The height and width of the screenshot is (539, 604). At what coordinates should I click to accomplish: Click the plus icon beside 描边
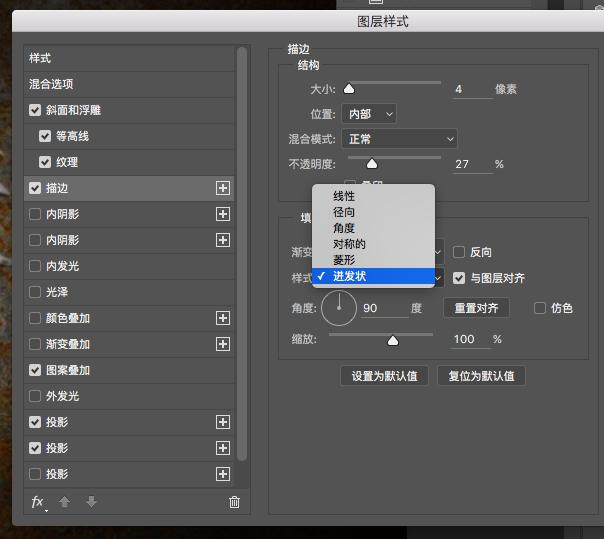tap(223, 188)
